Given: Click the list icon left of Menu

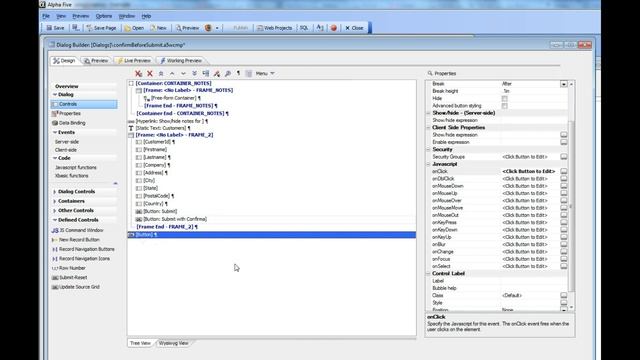Looking at the screenshot, I should (249, 73).
